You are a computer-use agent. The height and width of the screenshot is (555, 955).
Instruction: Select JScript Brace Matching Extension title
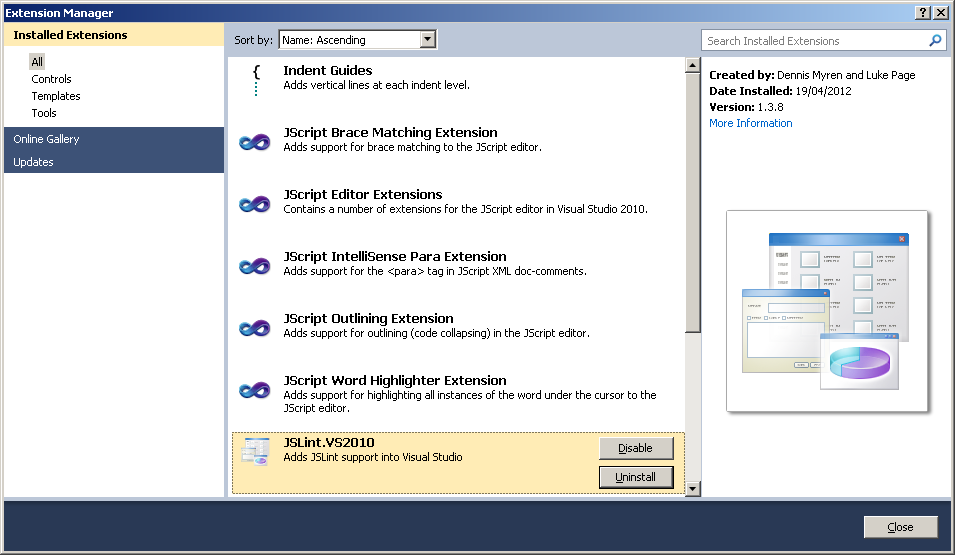tap(390, 133)
